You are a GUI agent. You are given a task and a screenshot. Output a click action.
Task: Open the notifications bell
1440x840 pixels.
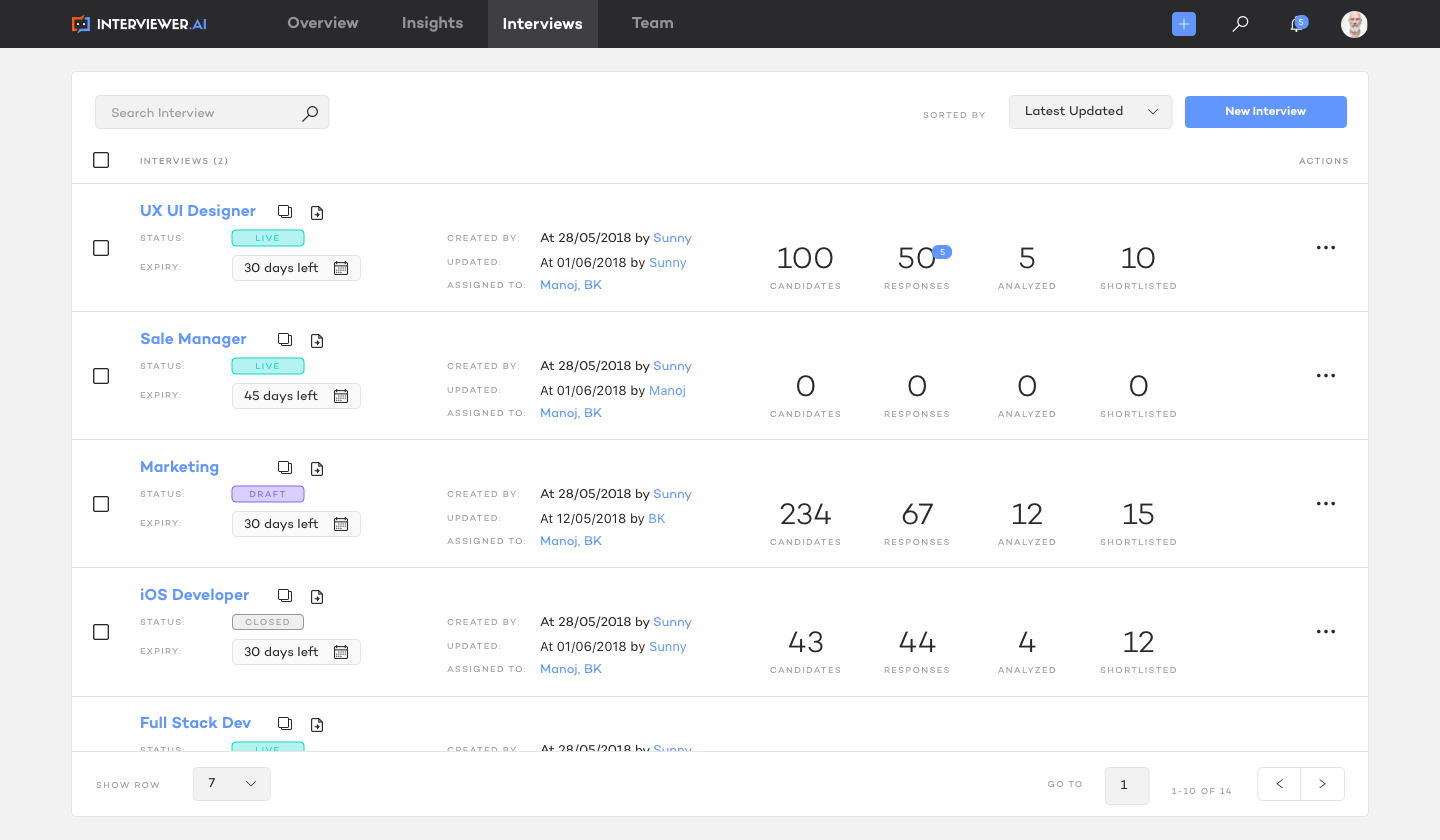coord(1297,24)
